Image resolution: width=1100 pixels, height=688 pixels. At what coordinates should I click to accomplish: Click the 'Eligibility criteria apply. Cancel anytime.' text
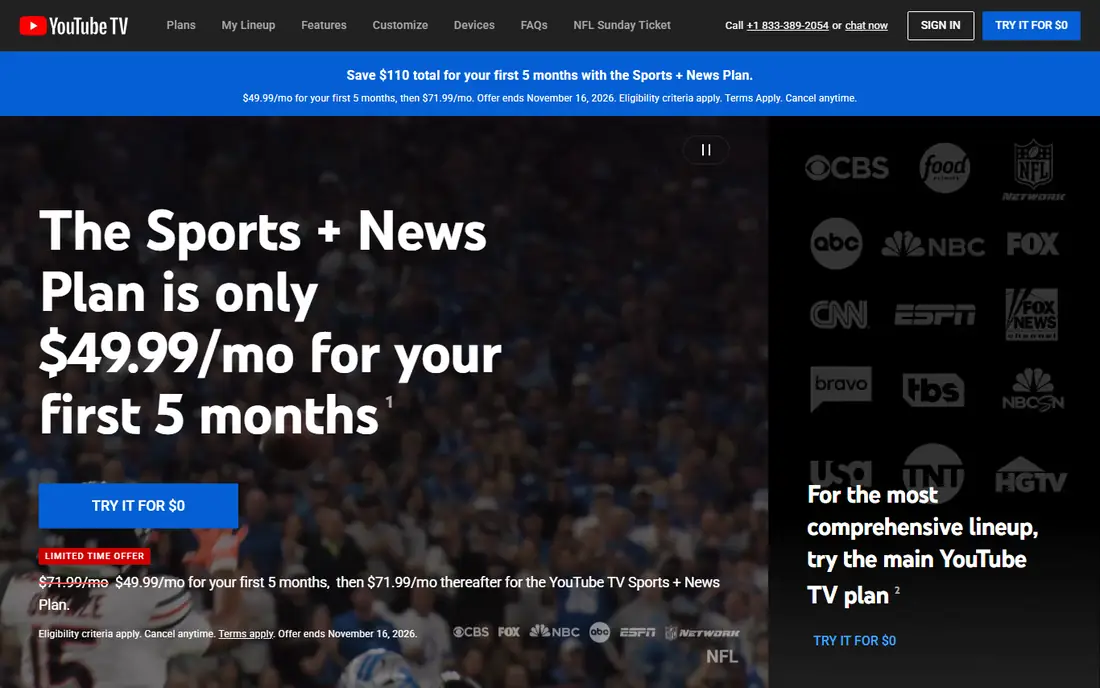(x=126, y=633)
